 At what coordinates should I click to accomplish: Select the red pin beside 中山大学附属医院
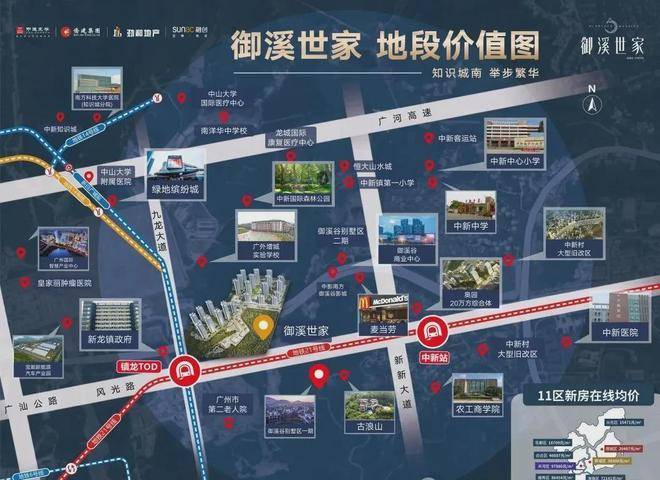[x=89, y=177]
